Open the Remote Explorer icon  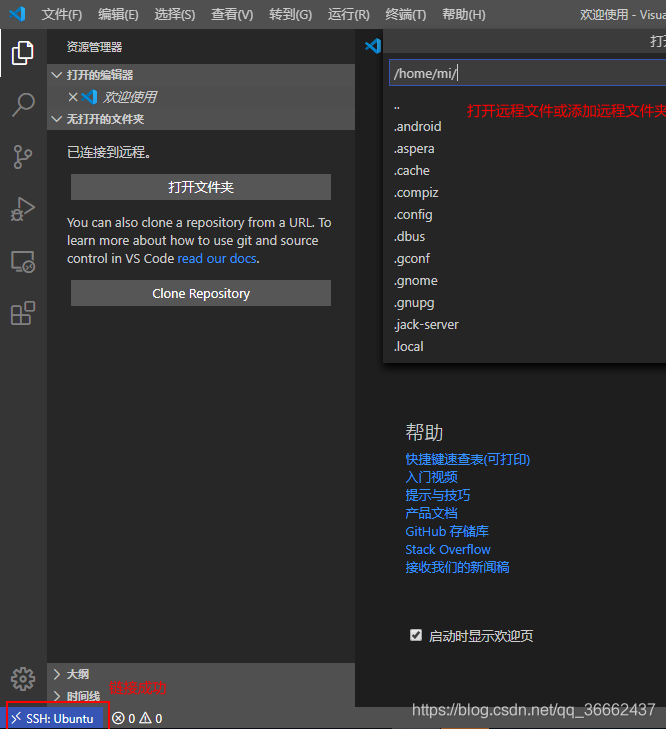click(23, 261)
